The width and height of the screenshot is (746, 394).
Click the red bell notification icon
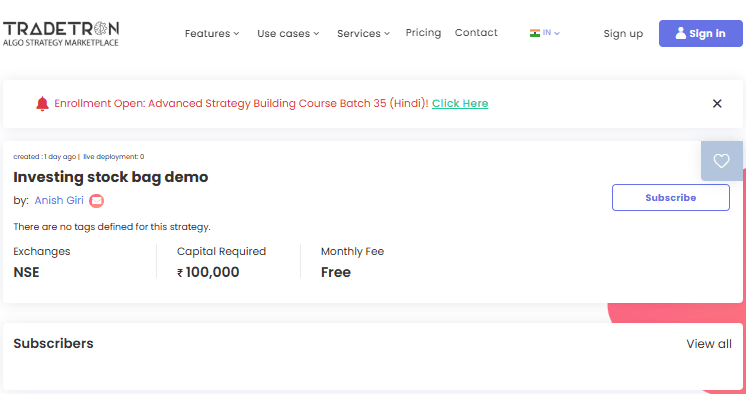(42, 104)
